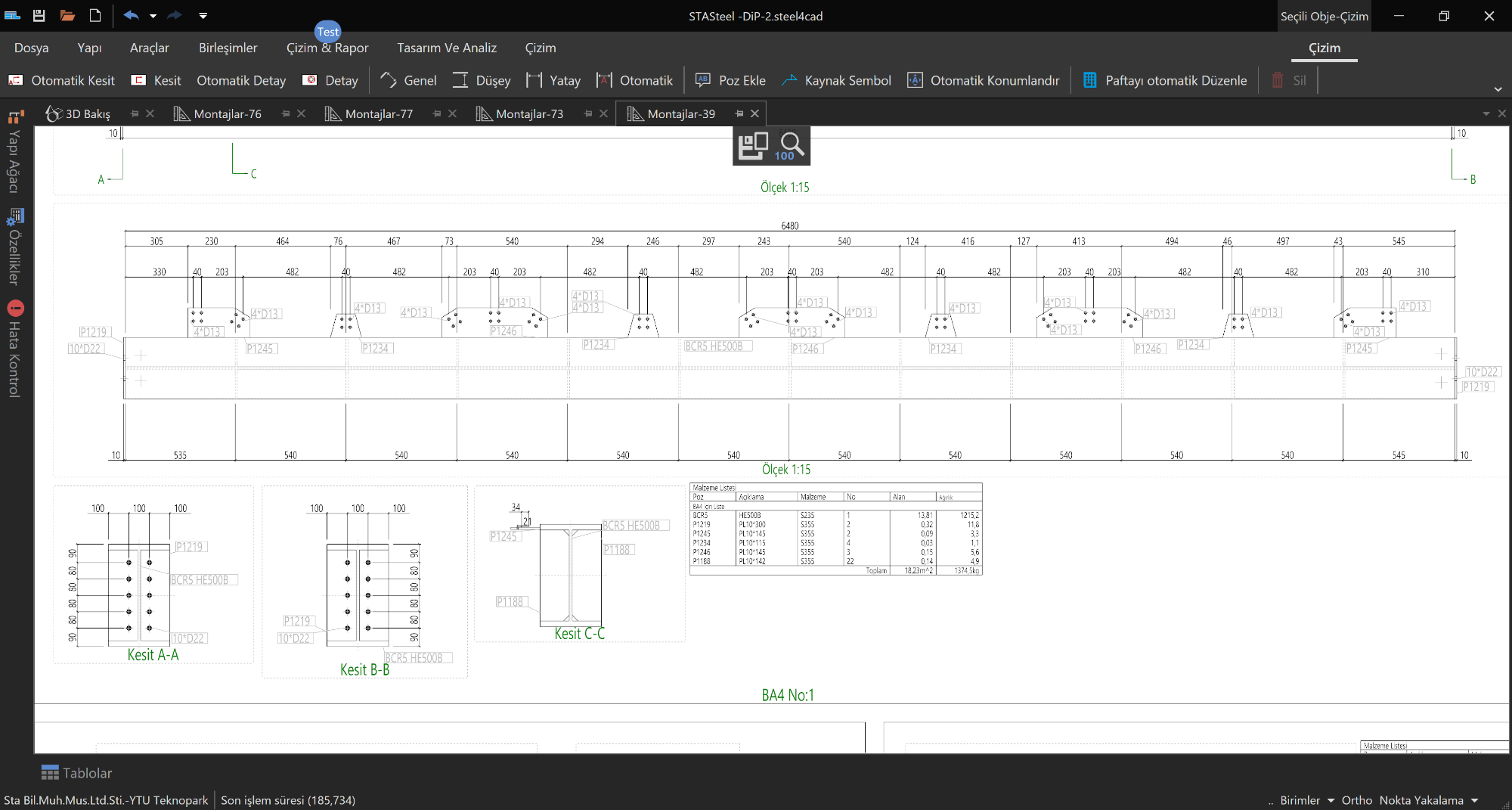Pin the Montajlar-39 tab
Viewport: 1512px width, 810px height.
click(x=739, y=113)
